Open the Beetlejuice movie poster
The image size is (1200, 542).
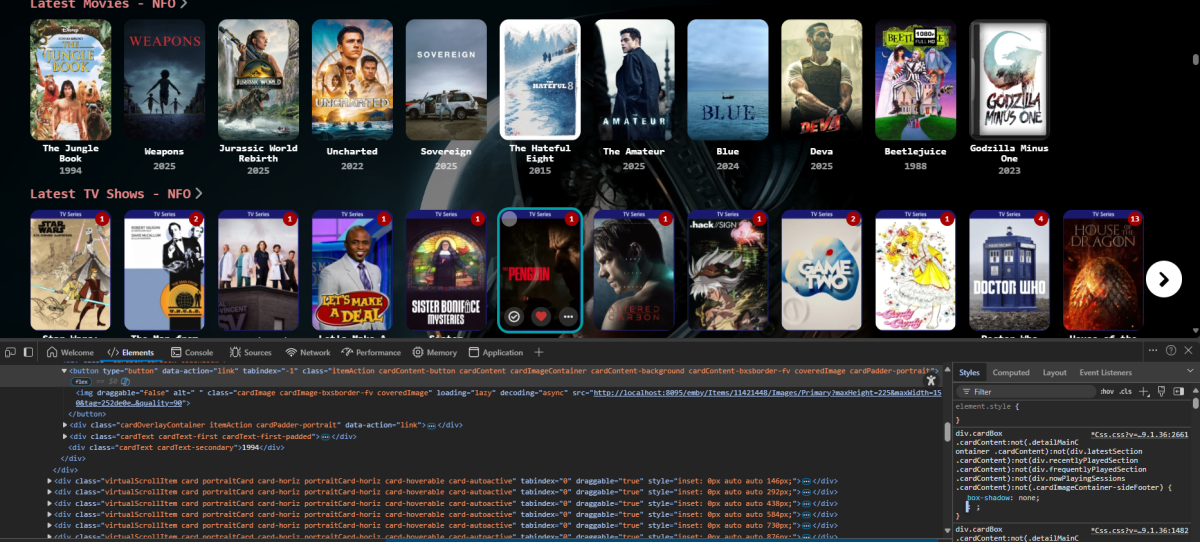[916, 79]
